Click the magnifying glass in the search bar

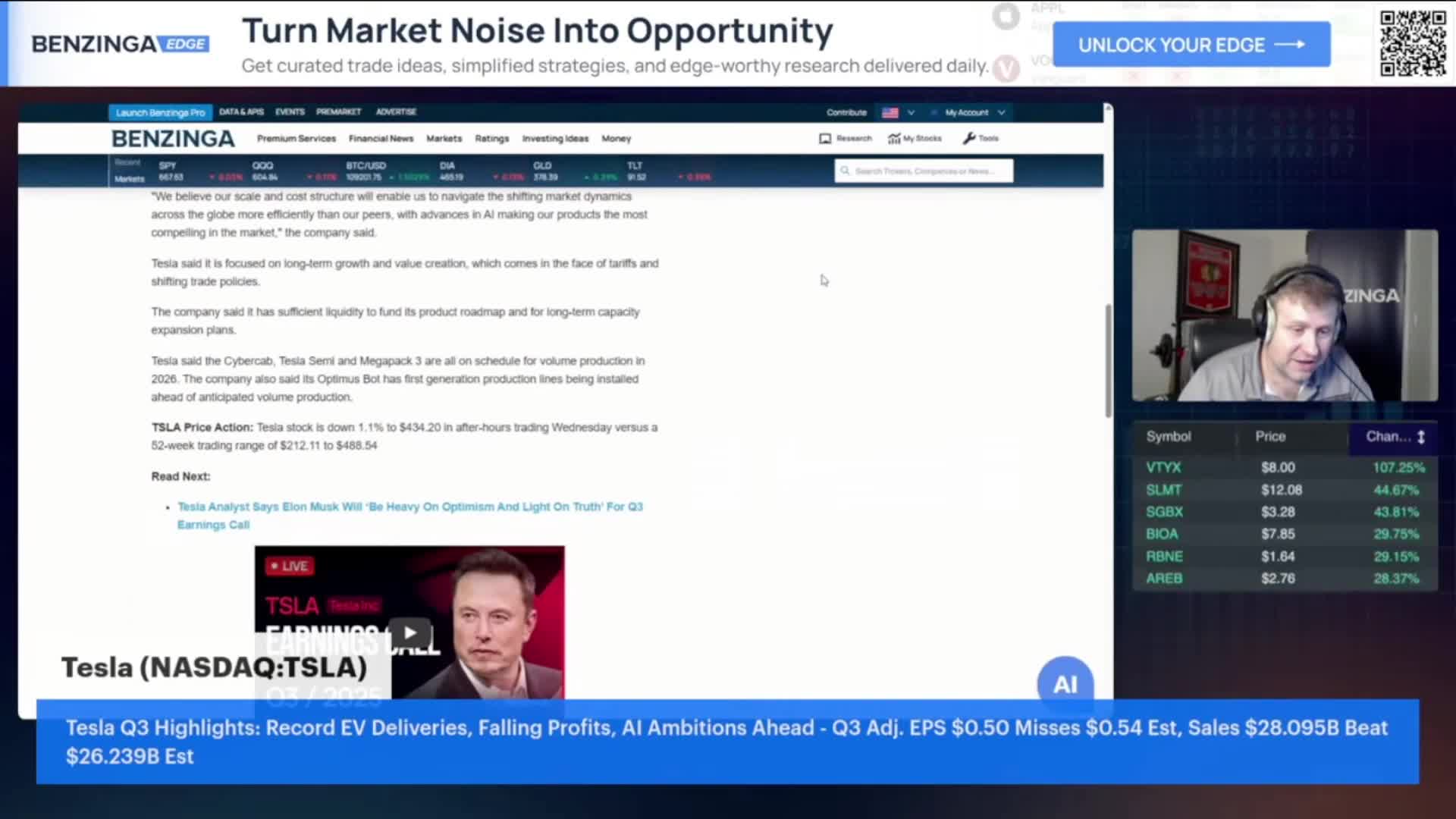tap(844, 171)
